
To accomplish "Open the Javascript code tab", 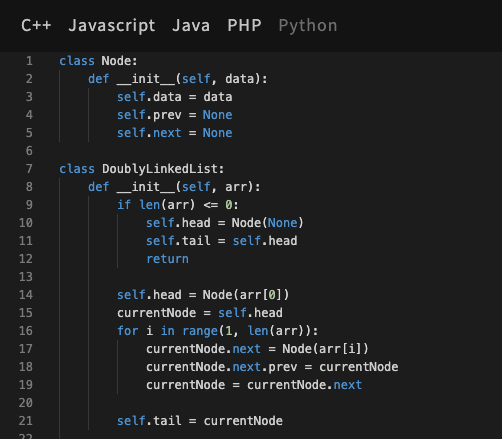I will click(x=112, y=26).
